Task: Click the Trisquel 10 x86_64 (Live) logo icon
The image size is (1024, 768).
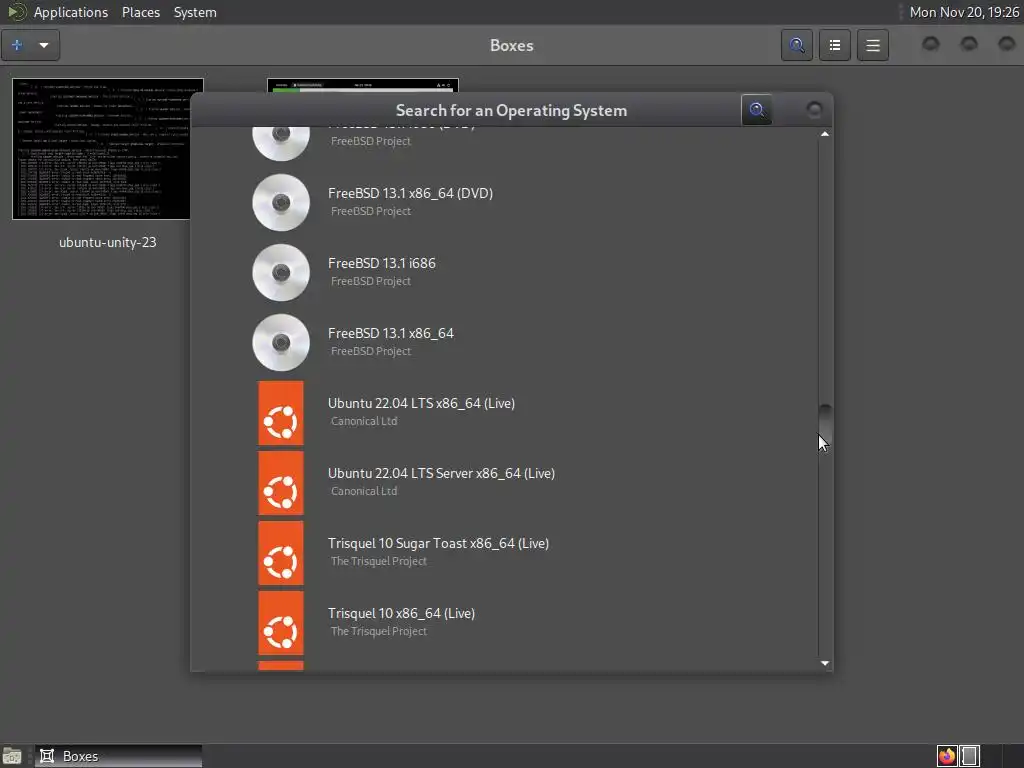Action: pyautogui.click(x=281, y=622)
